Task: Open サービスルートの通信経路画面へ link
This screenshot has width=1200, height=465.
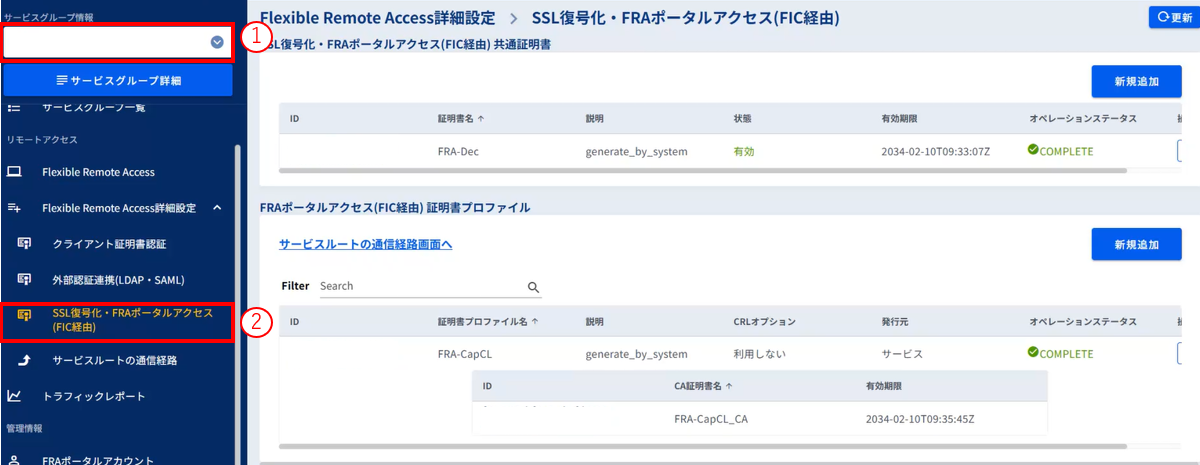Action: click(x=365, y=244)
